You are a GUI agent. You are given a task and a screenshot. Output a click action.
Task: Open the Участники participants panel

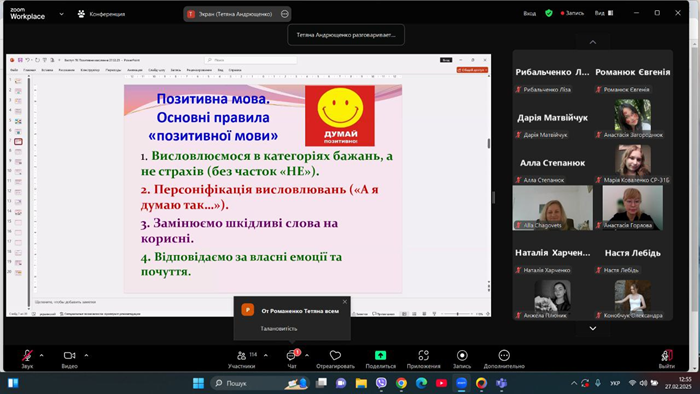coord(242,359)
